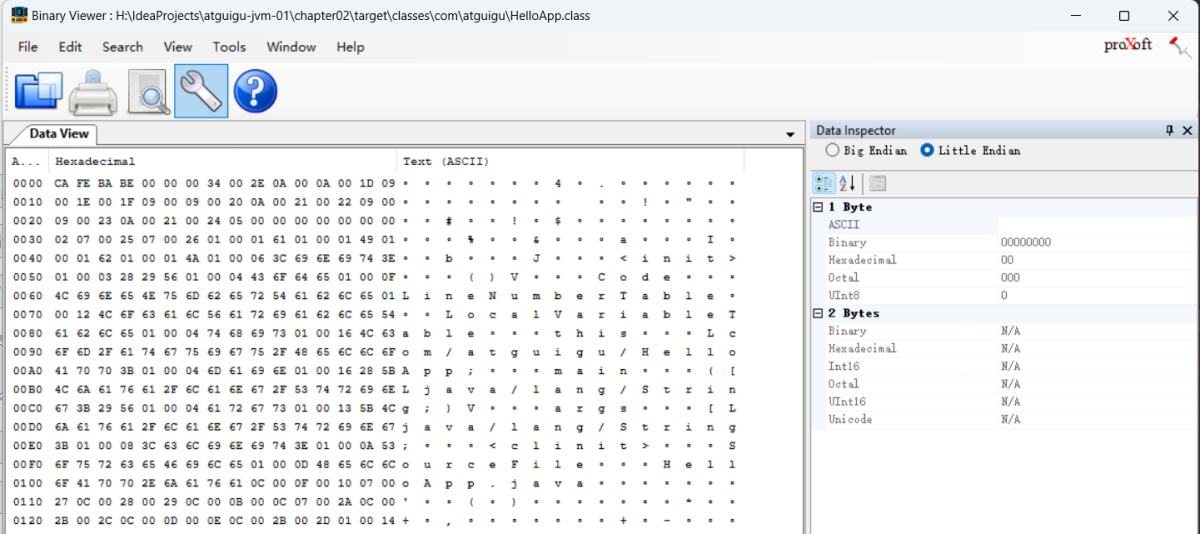Switch to the Data View tab
This screenshot has height=534, width=1200.
tap(58, 134)
